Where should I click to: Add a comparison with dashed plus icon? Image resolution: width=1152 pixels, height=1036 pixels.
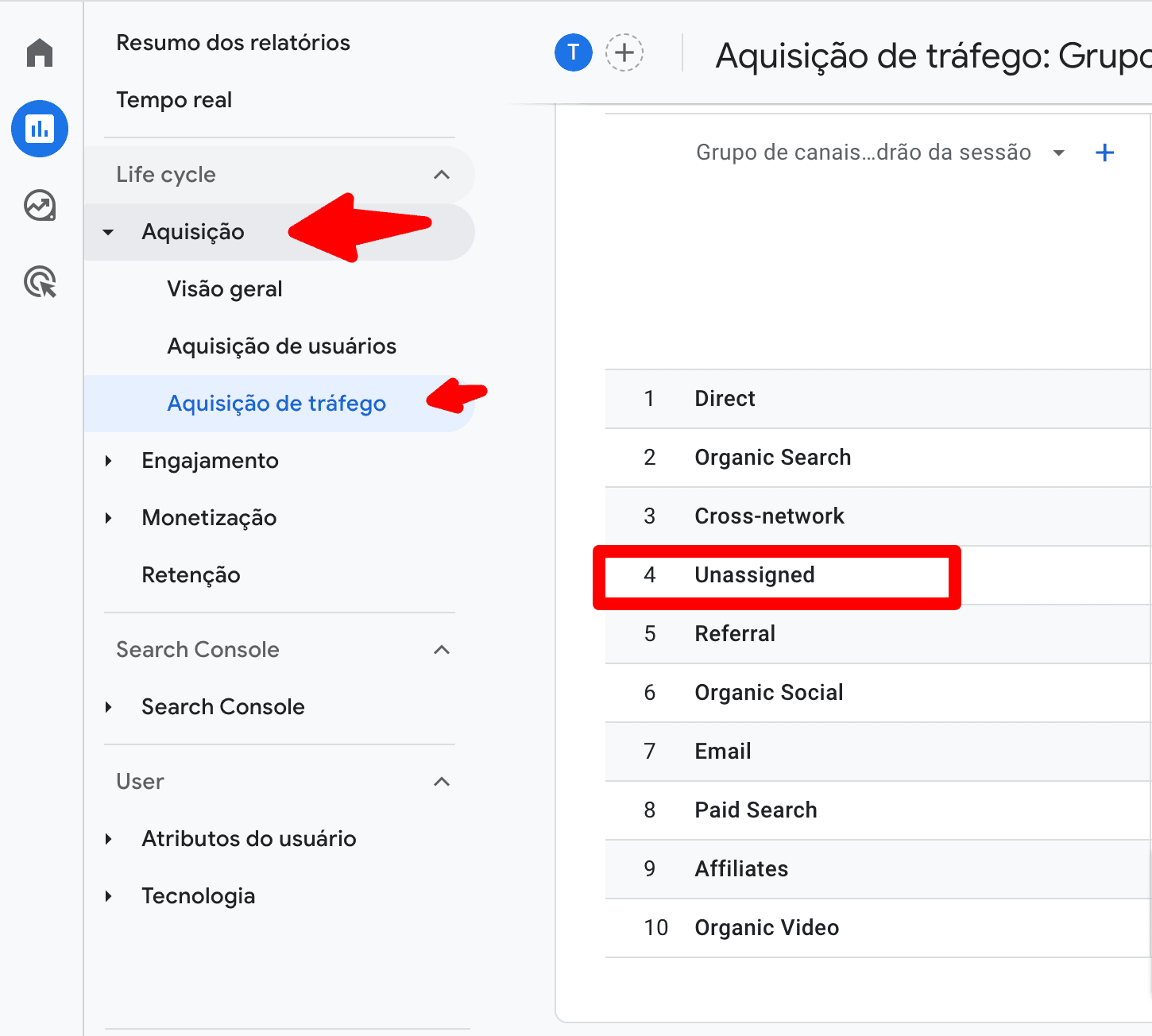624,53
